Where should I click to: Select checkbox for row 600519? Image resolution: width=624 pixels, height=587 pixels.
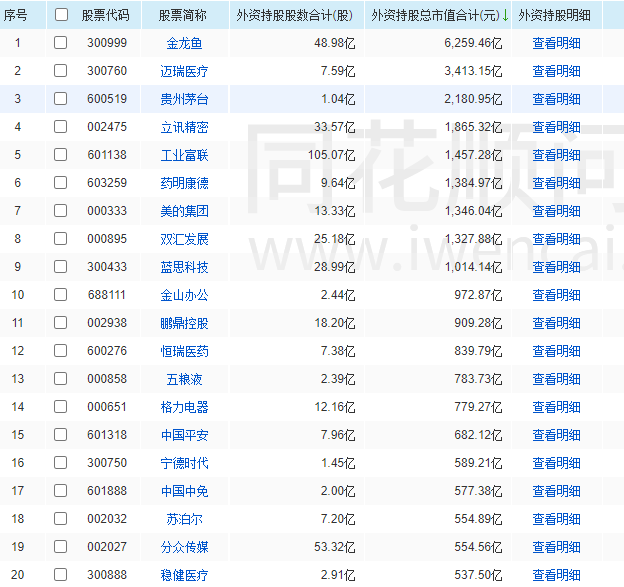(61, 99)
